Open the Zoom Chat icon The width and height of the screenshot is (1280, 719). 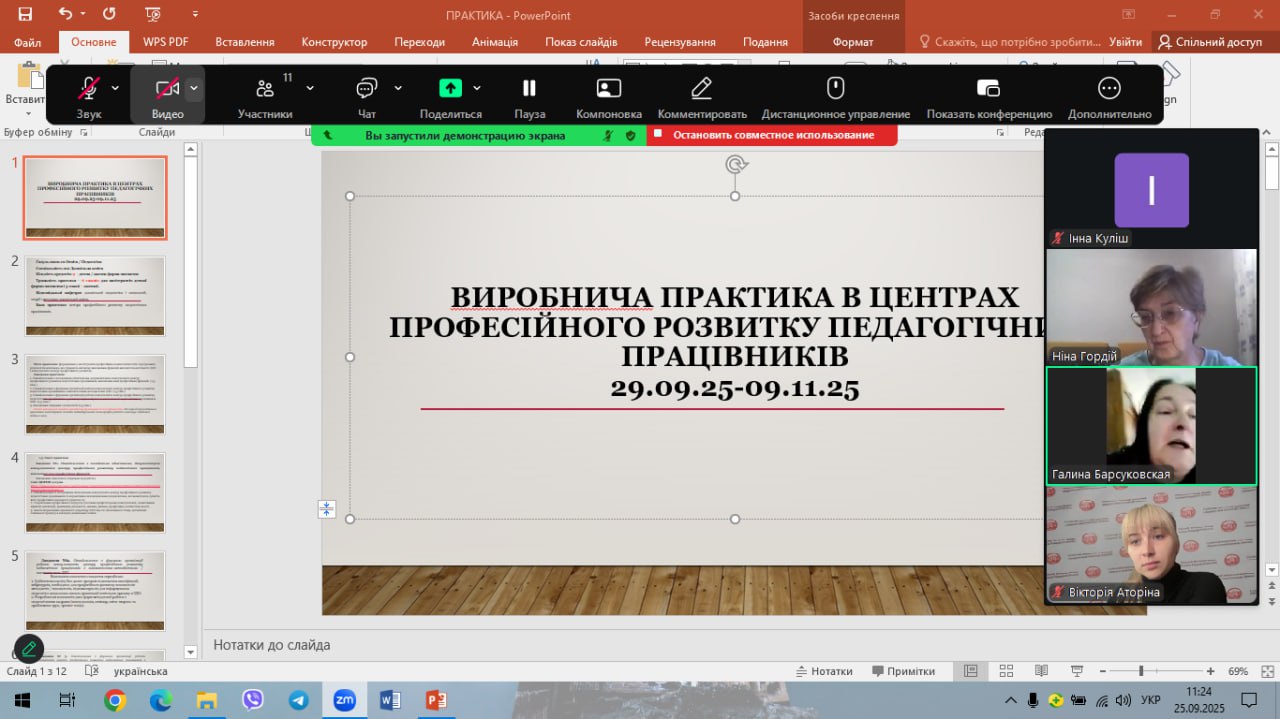(x=367, y=89)
